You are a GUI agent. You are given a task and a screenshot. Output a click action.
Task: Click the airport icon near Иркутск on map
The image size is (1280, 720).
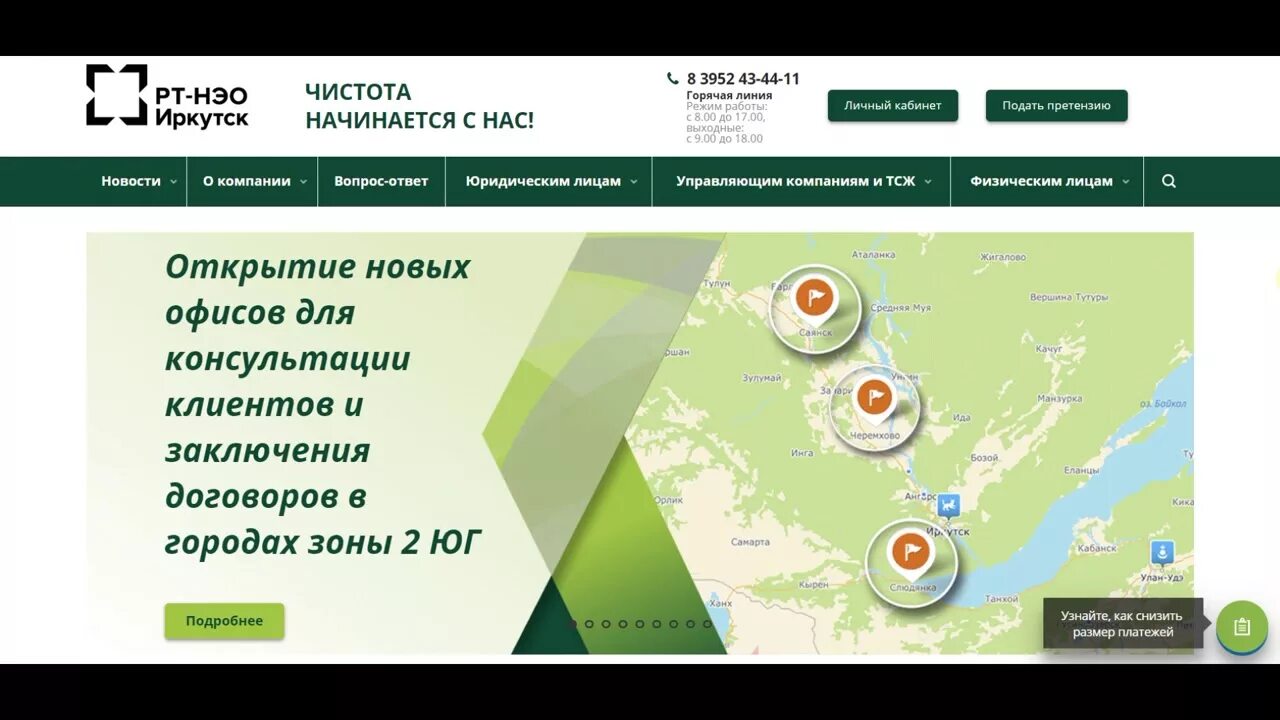tap(949, 504)
